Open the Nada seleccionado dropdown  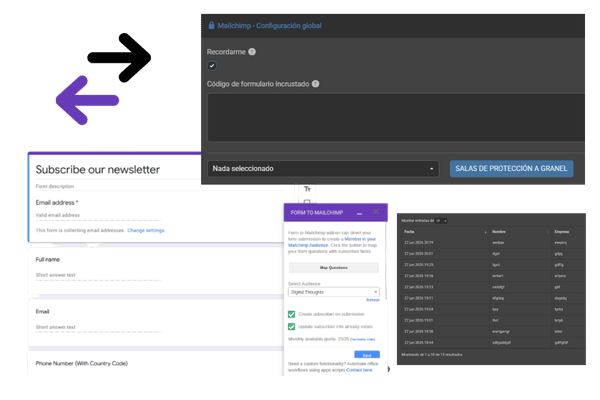[323, 168]
